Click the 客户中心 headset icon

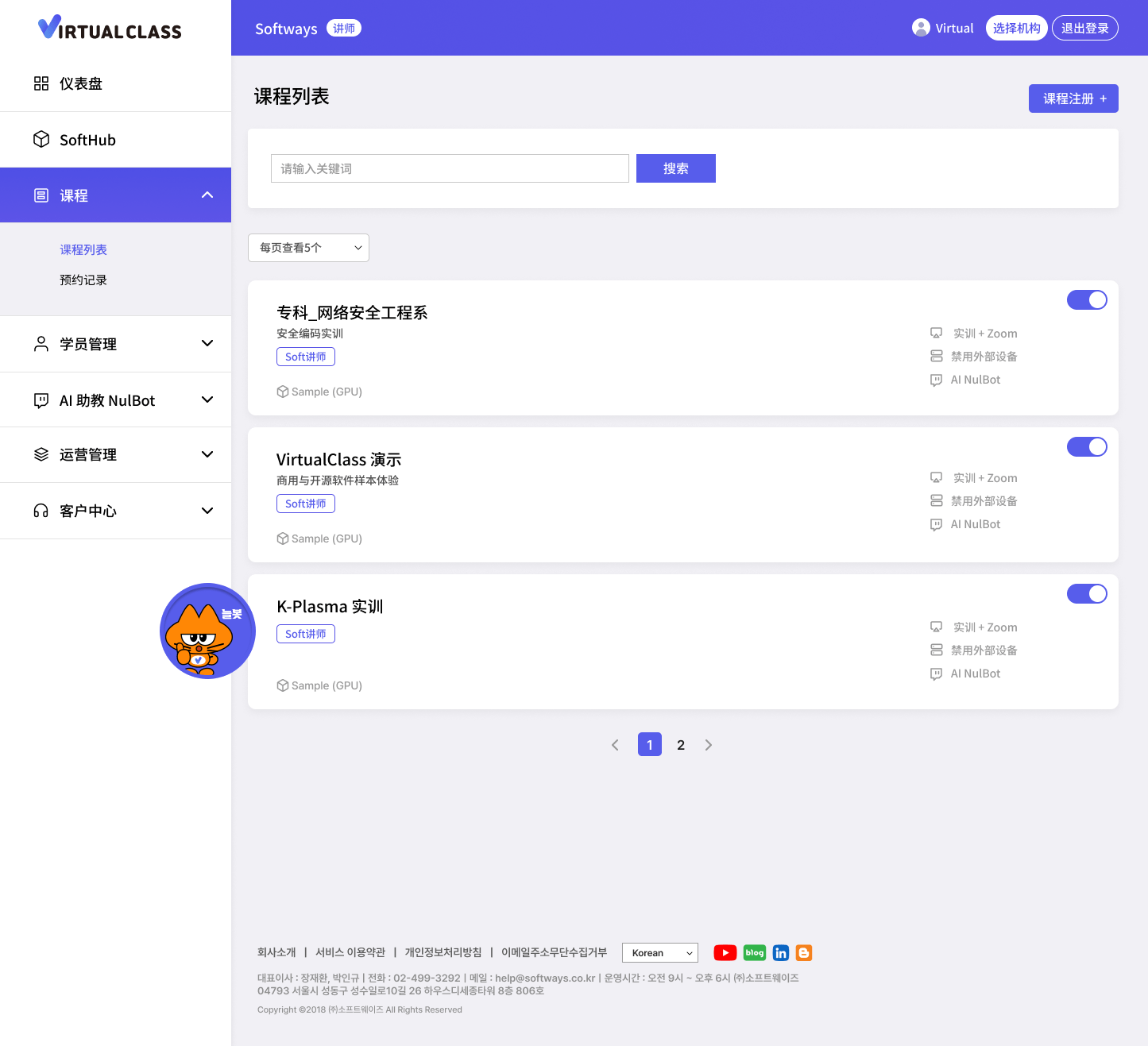coord(41,511)
